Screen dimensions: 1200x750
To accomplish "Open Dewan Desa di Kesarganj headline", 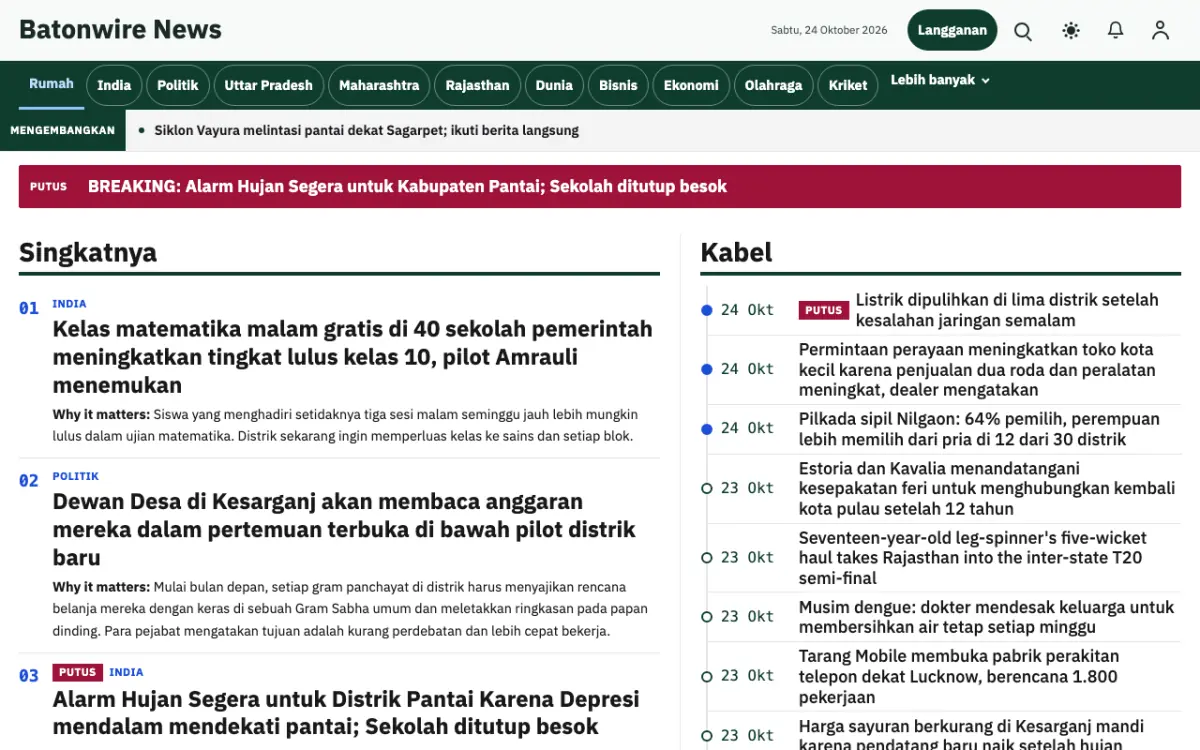I will click(x=344, y=529).
